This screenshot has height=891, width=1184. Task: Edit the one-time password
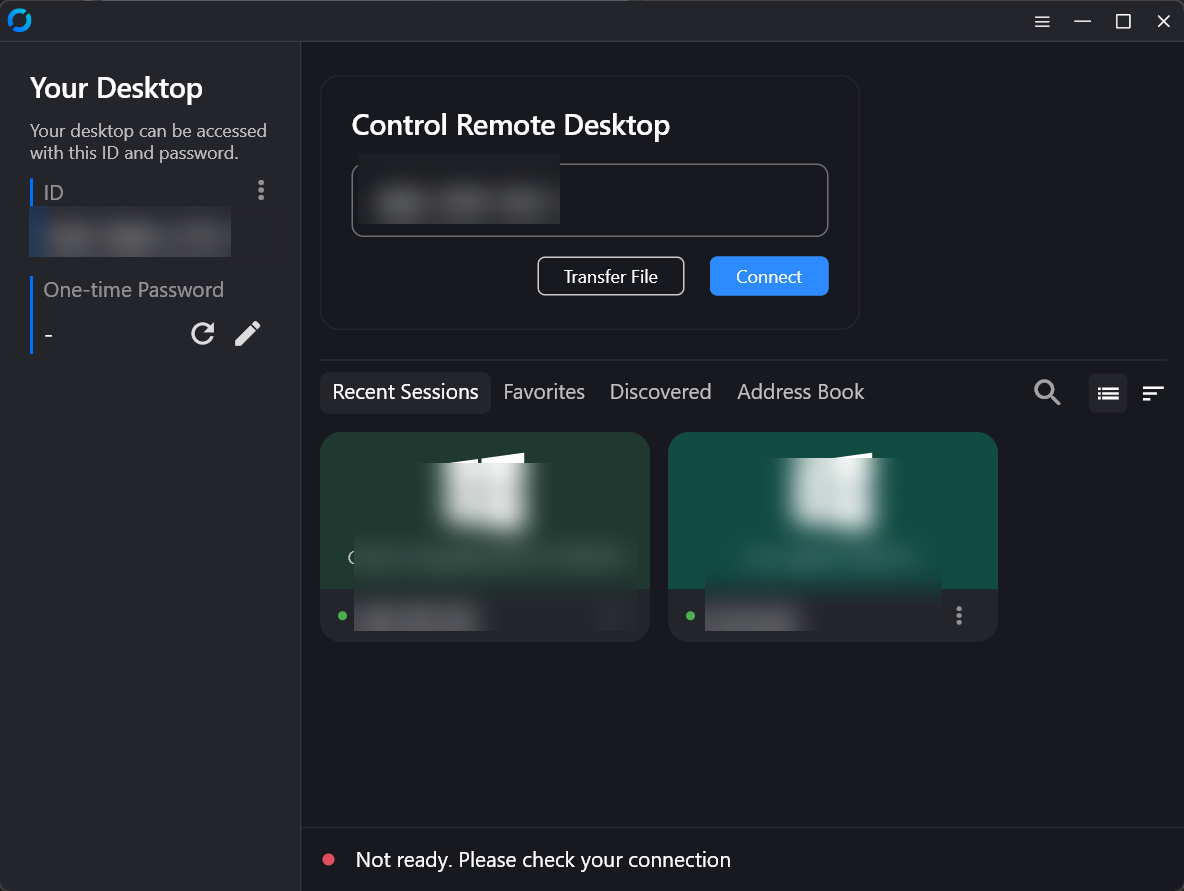pyautogui.click(x=247, y=333)
